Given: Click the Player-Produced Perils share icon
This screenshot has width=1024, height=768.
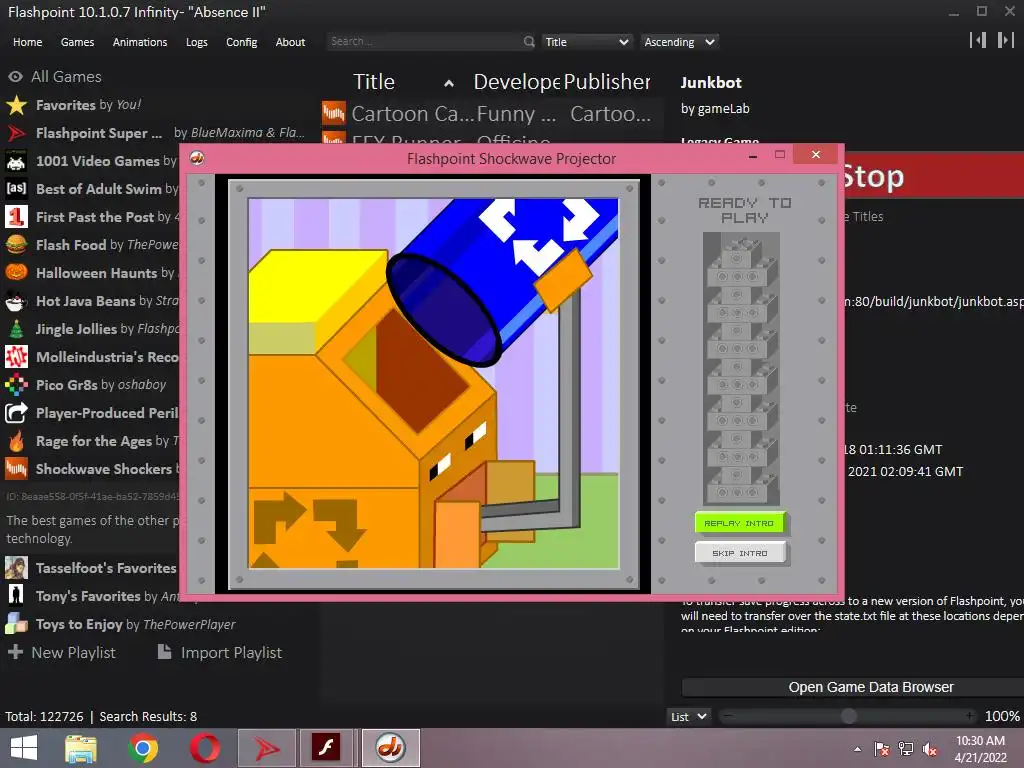Looking at the screenshot, I should pos(16,413).
